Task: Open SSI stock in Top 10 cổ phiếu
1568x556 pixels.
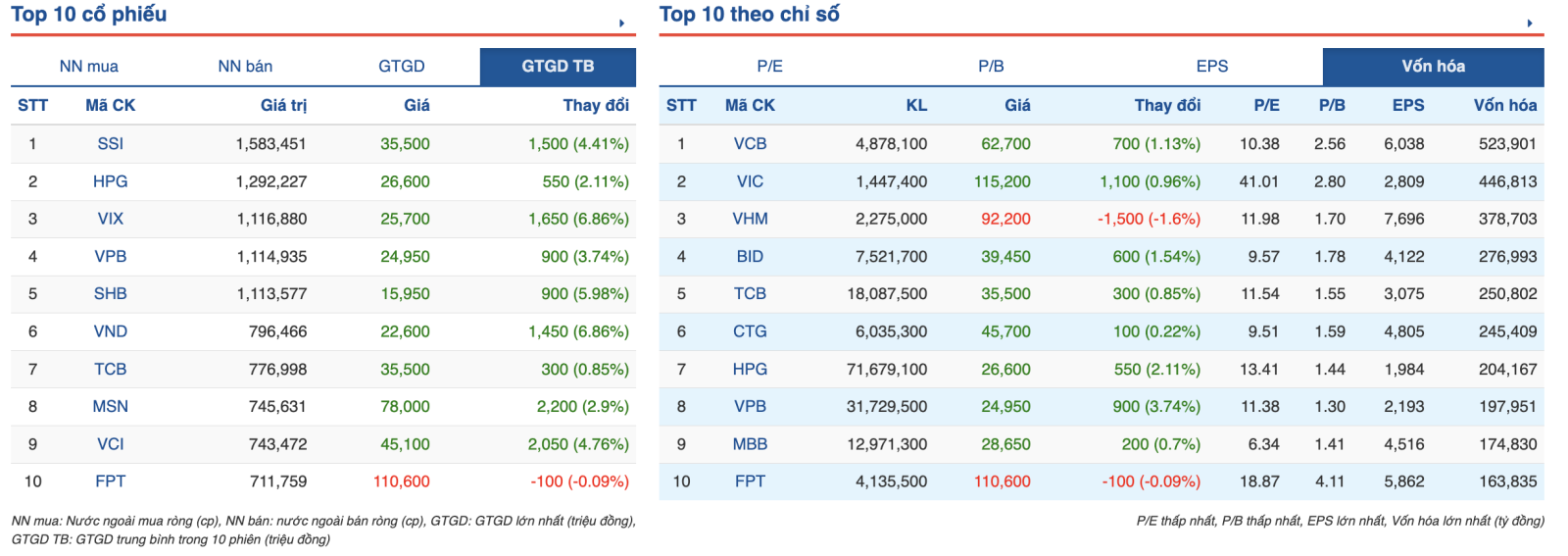Action: tap(111, 143)
